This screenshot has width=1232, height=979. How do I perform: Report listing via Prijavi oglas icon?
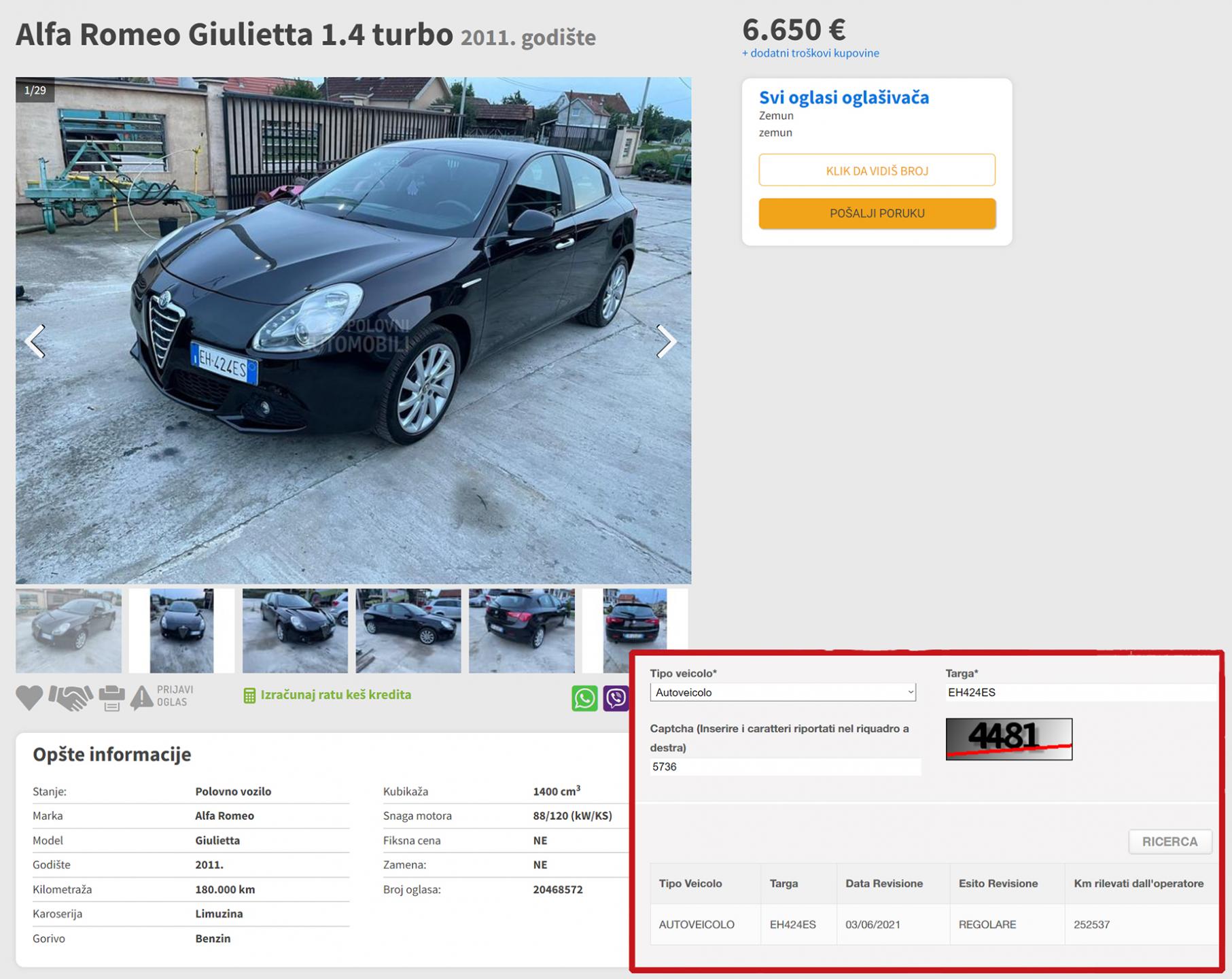coord(142,698)
